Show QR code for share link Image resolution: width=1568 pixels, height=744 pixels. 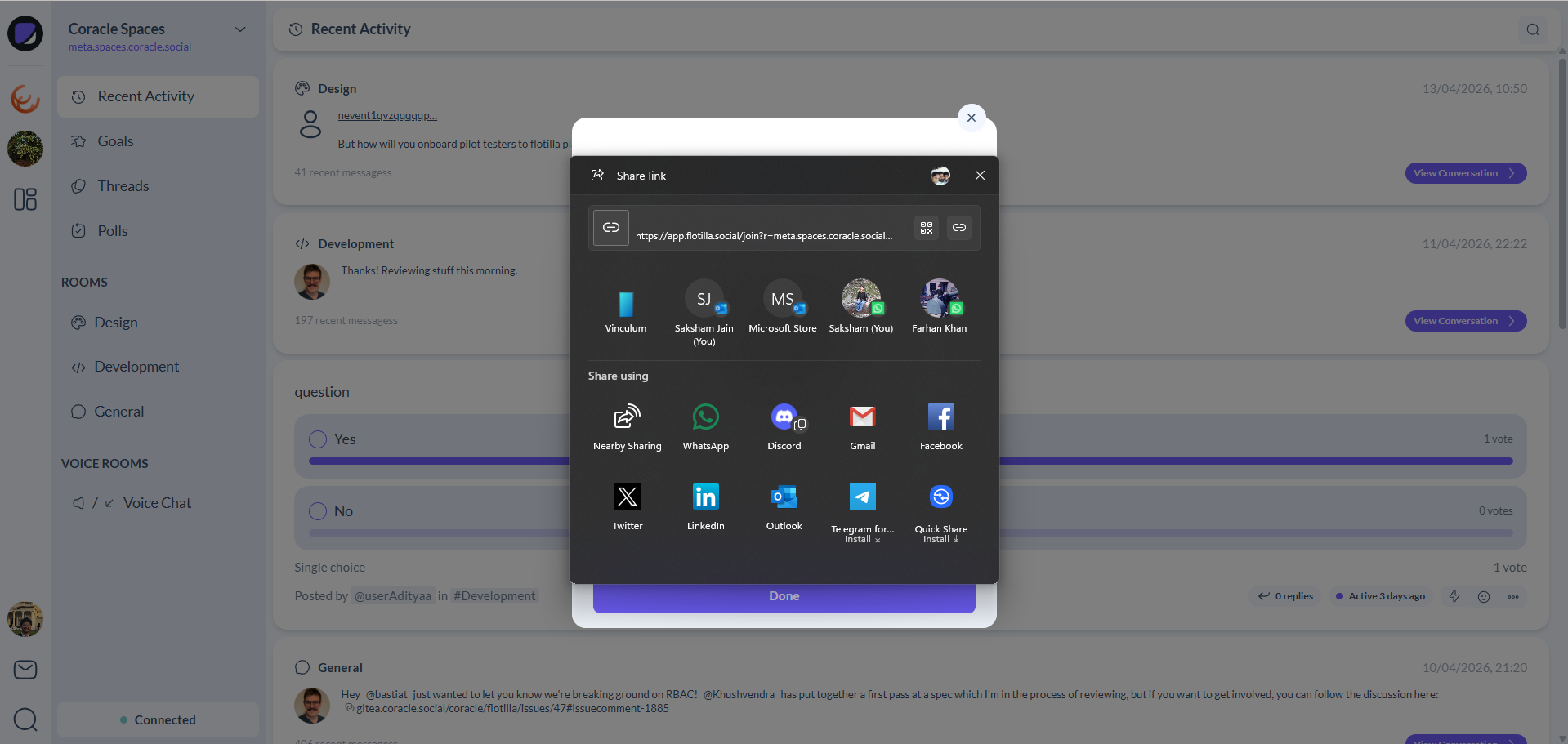point(926,228)
